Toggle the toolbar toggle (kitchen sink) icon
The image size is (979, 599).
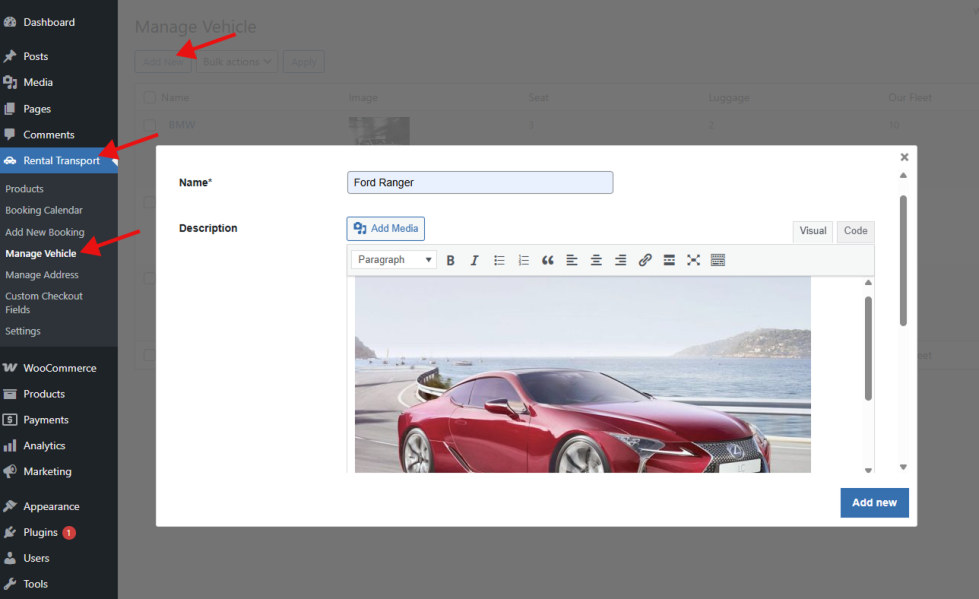[x=717, y=260]
